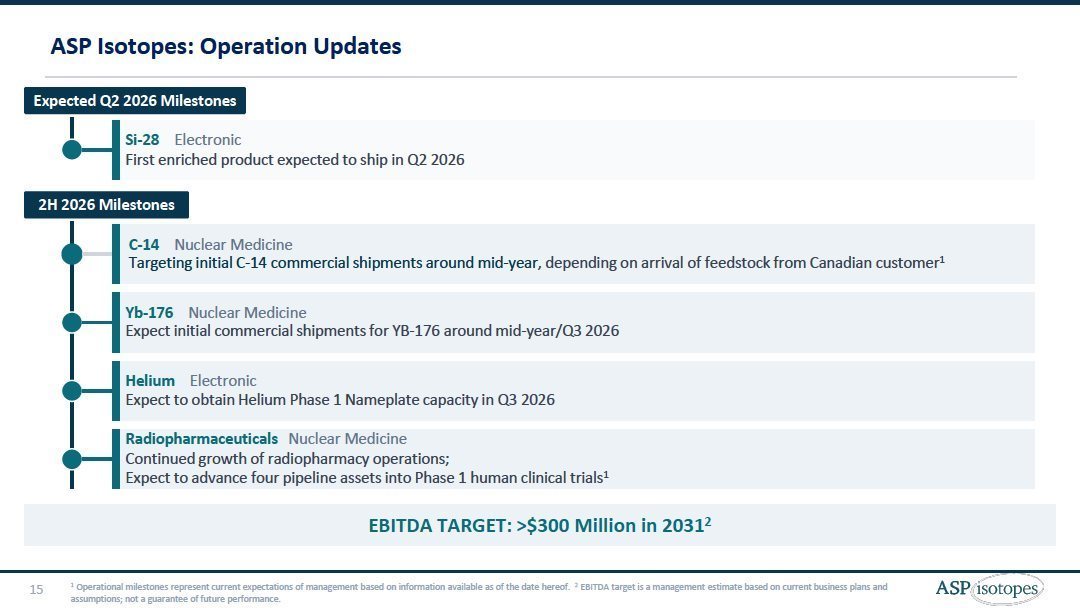Click the EBITDA TARGET banner
Screen dimensions: 1080x608
[x=539, y=525]
